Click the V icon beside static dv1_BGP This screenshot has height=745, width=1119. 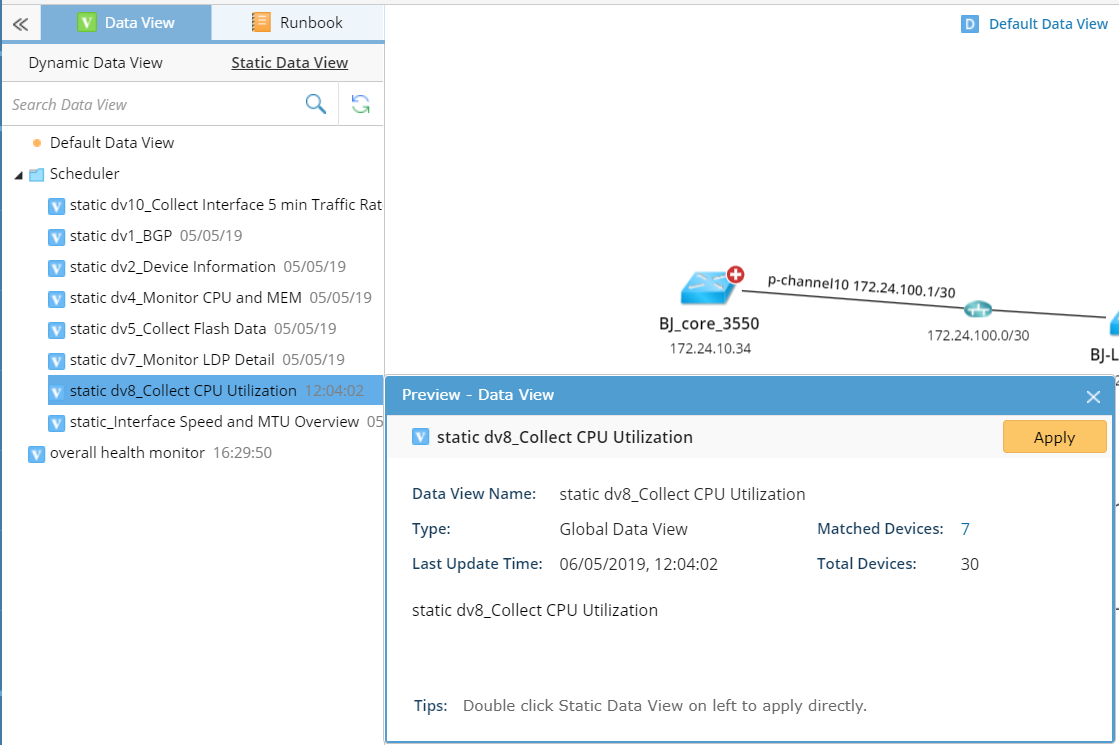56,237
